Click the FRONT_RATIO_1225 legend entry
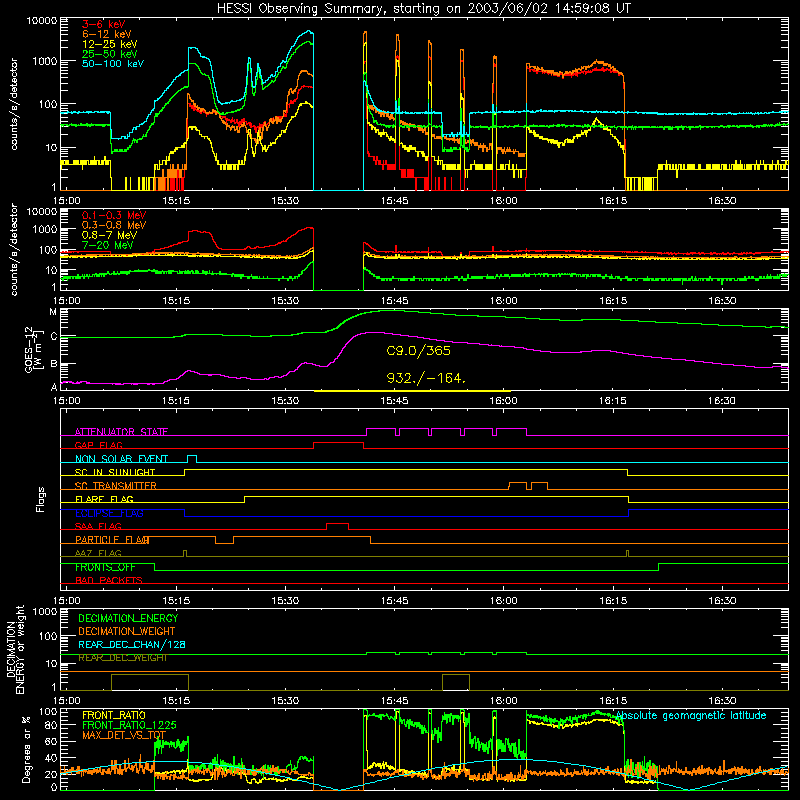The image size is (800, 800). coord(129,725)
